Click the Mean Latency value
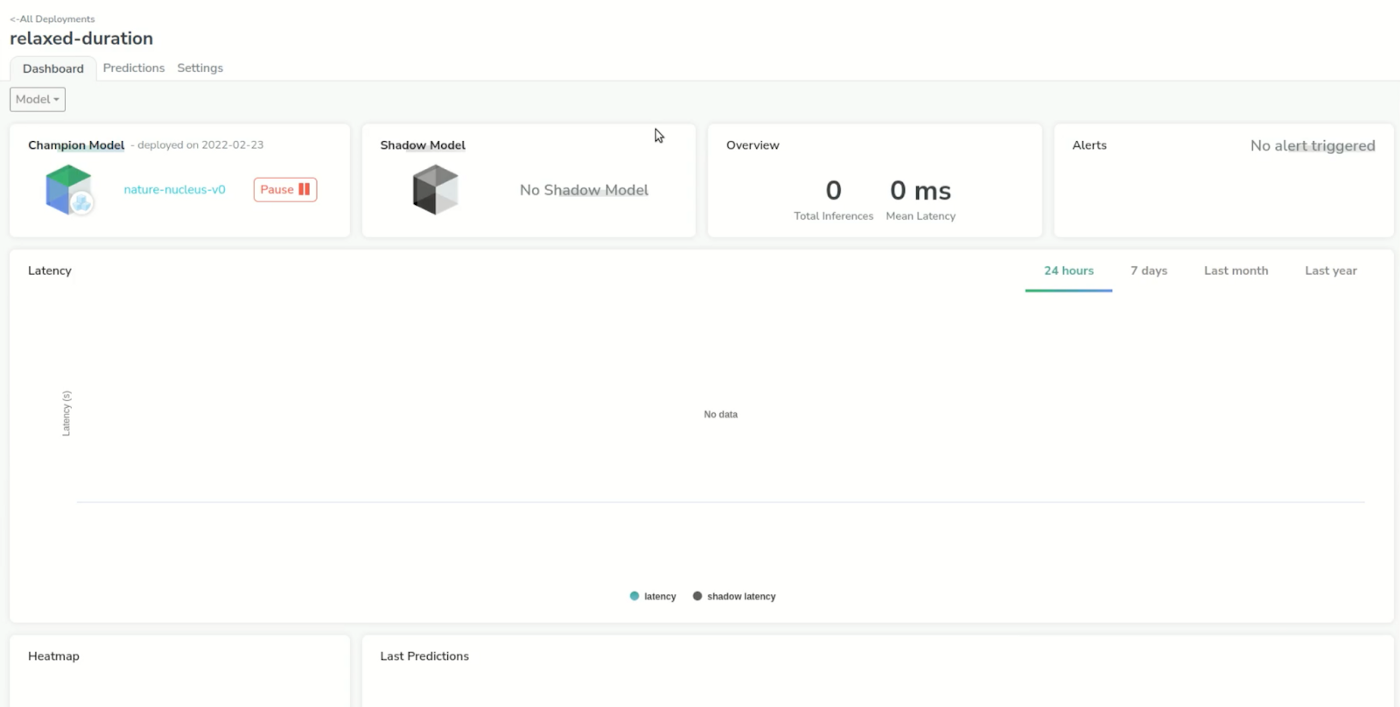This screenshot has width=1400, height=707. 921,190
